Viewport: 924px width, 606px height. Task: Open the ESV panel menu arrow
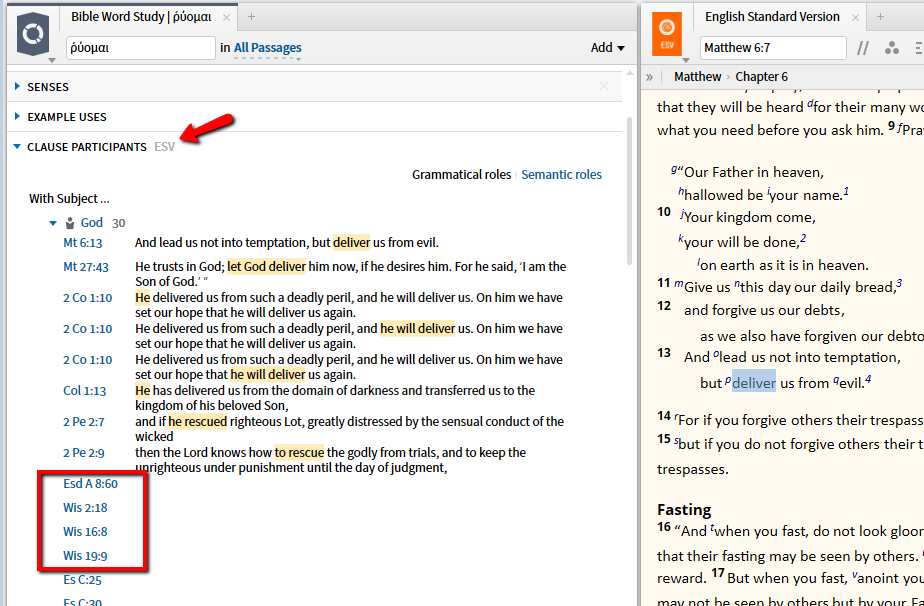pos(685,60)
